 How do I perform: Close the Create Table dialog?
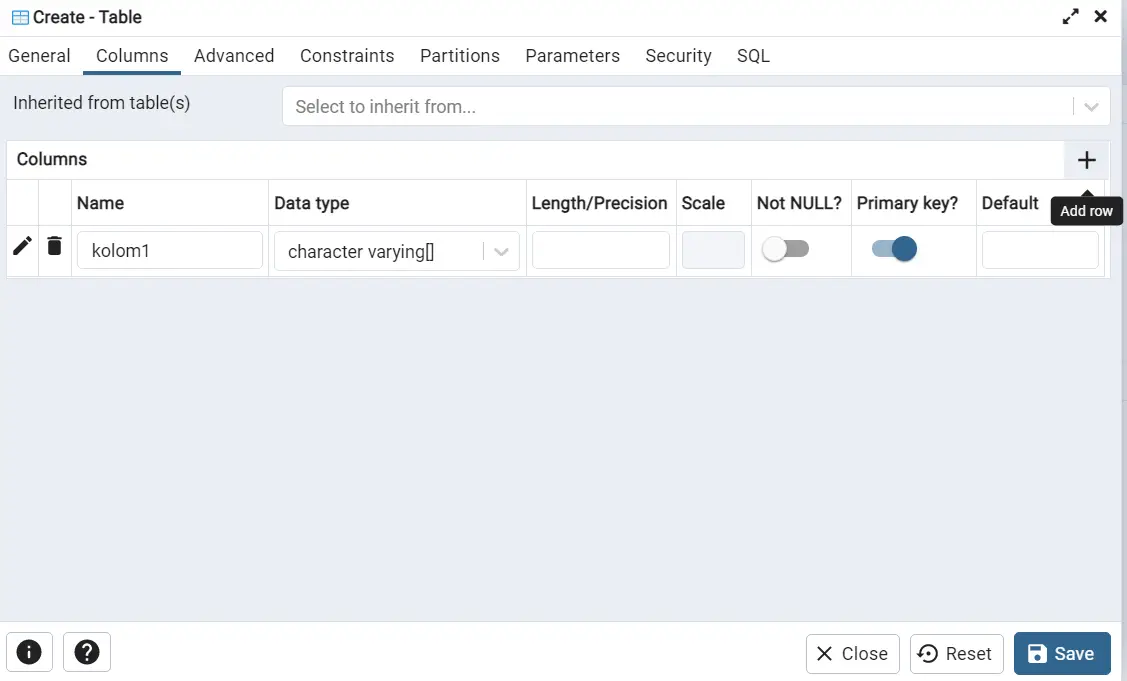point(852,653)
